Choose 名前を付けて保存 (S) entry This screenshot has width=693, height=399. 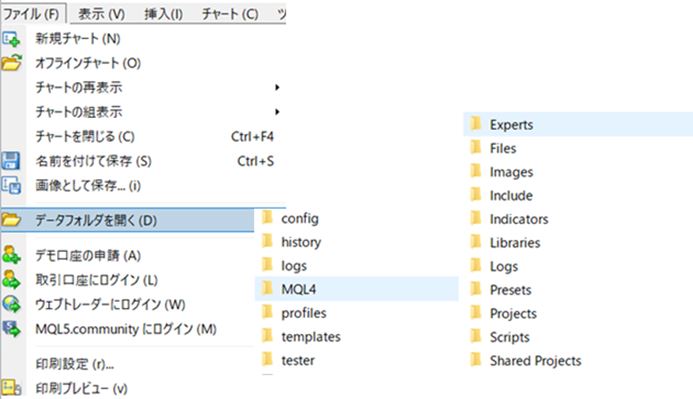click(x=93, y=161)
